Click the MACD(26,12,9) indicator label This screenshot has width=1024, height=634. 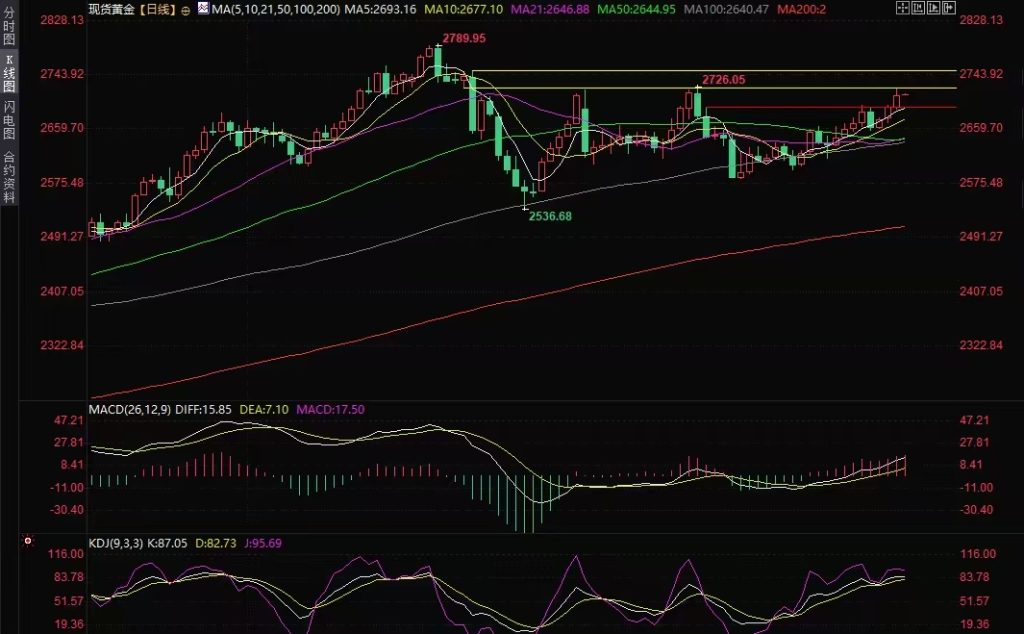click(x=130, y=409)
